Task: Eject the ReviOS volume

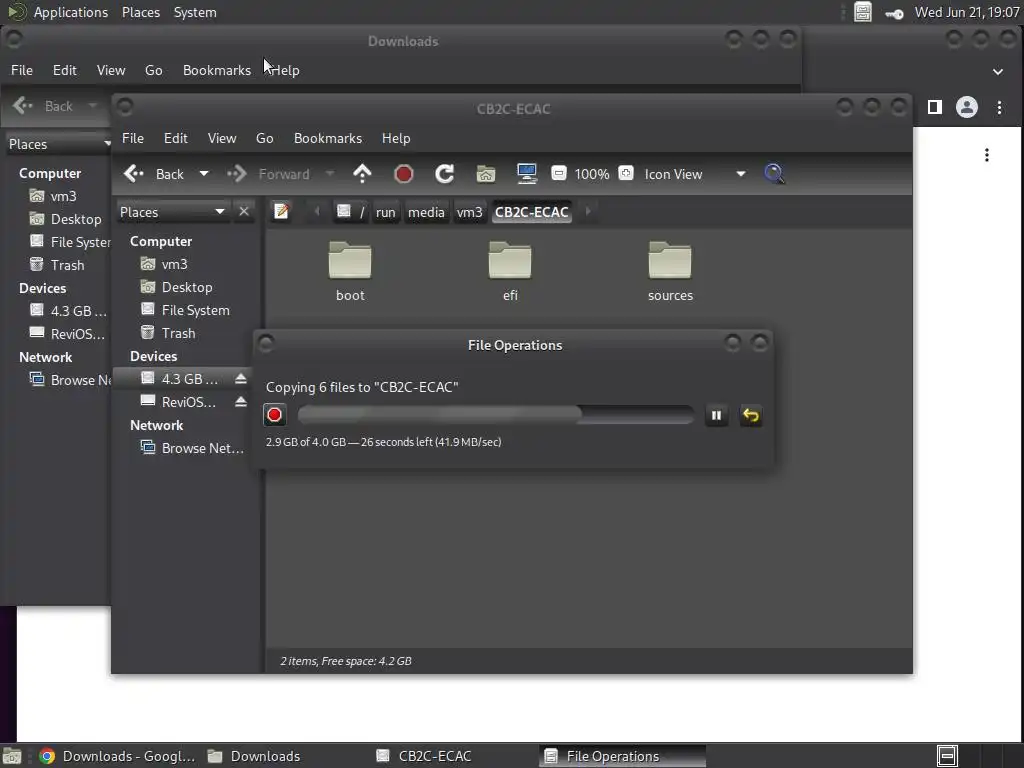Action: pos(241,402)
